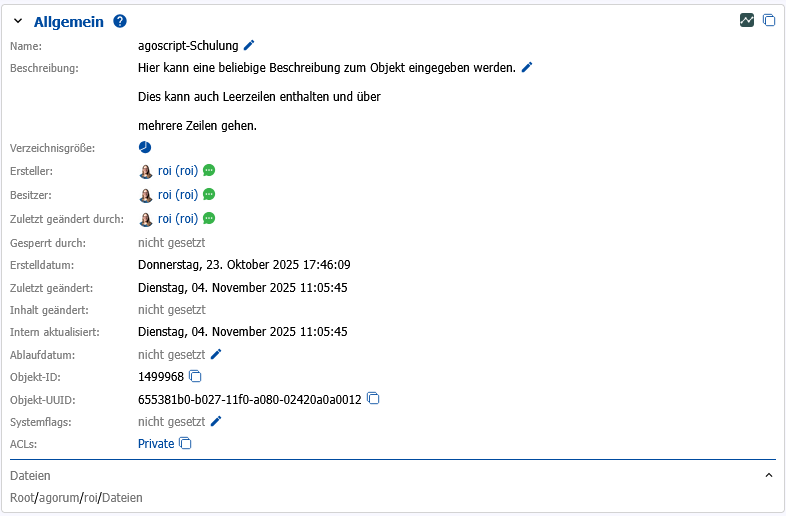Viewport: 786px width, 516px height.
Task: Open chat bubble next to Besitzer roi
Action: coord(209,194)
